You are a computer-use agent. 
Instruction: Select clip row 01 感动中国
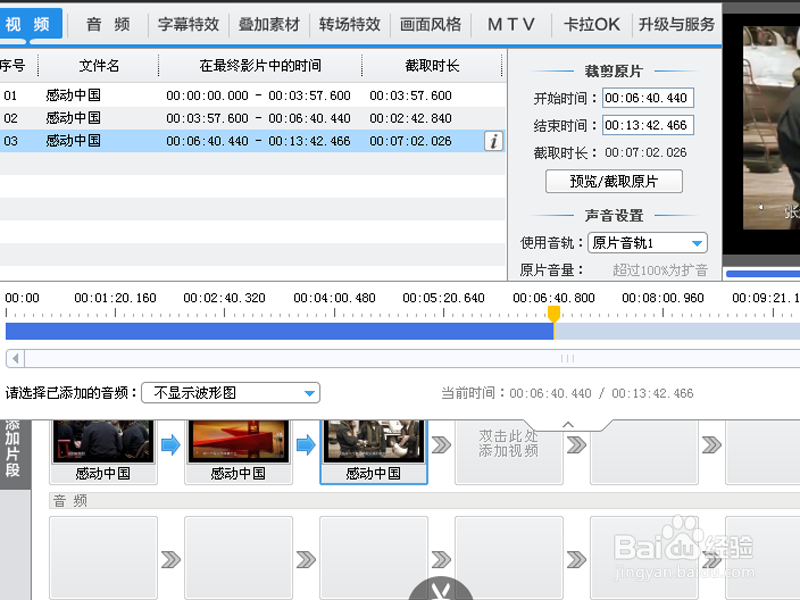point(253,95)
